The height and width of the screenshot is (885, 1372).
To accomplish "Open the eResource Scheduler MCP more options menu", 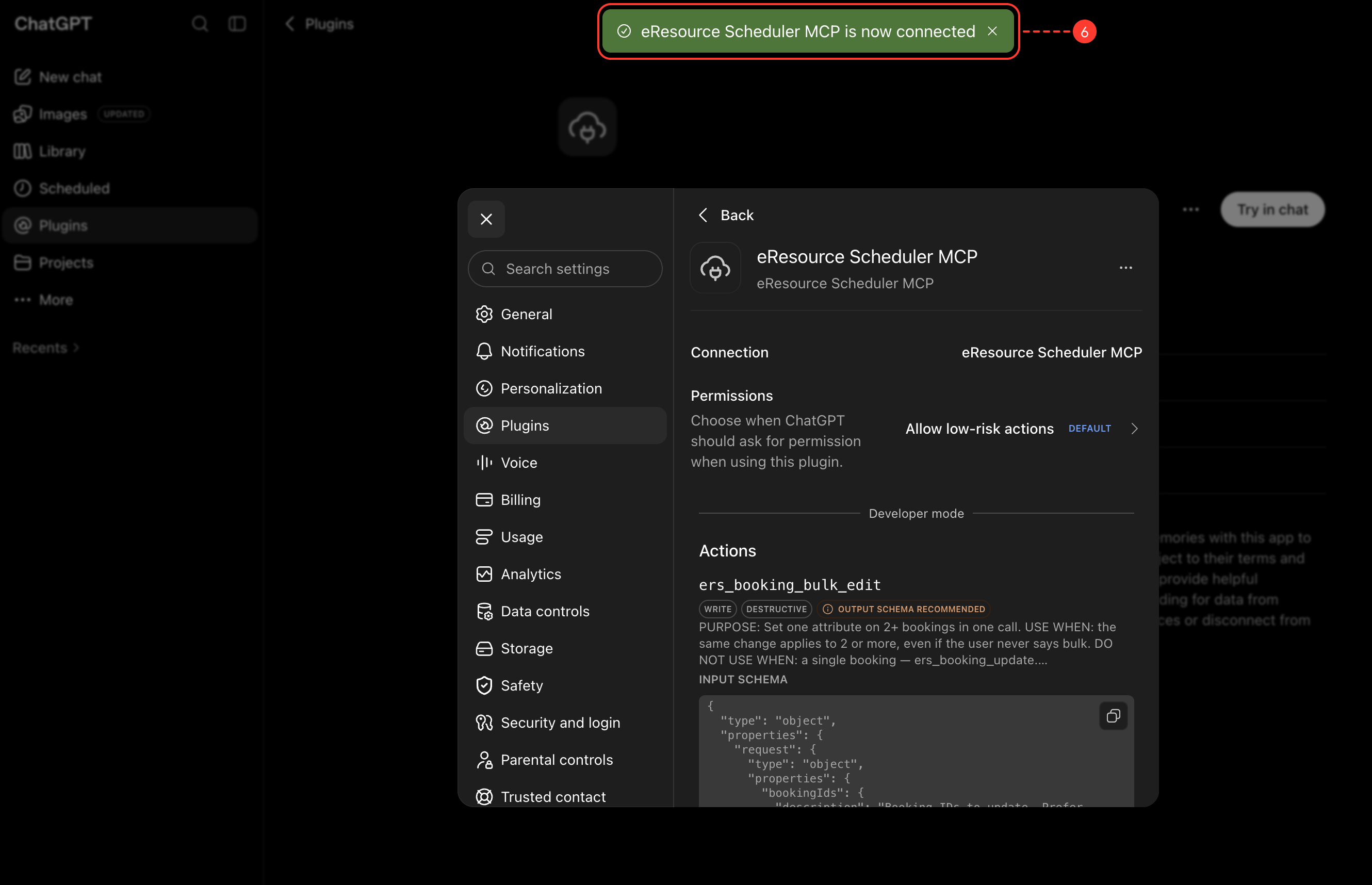I will point(1125,268).
